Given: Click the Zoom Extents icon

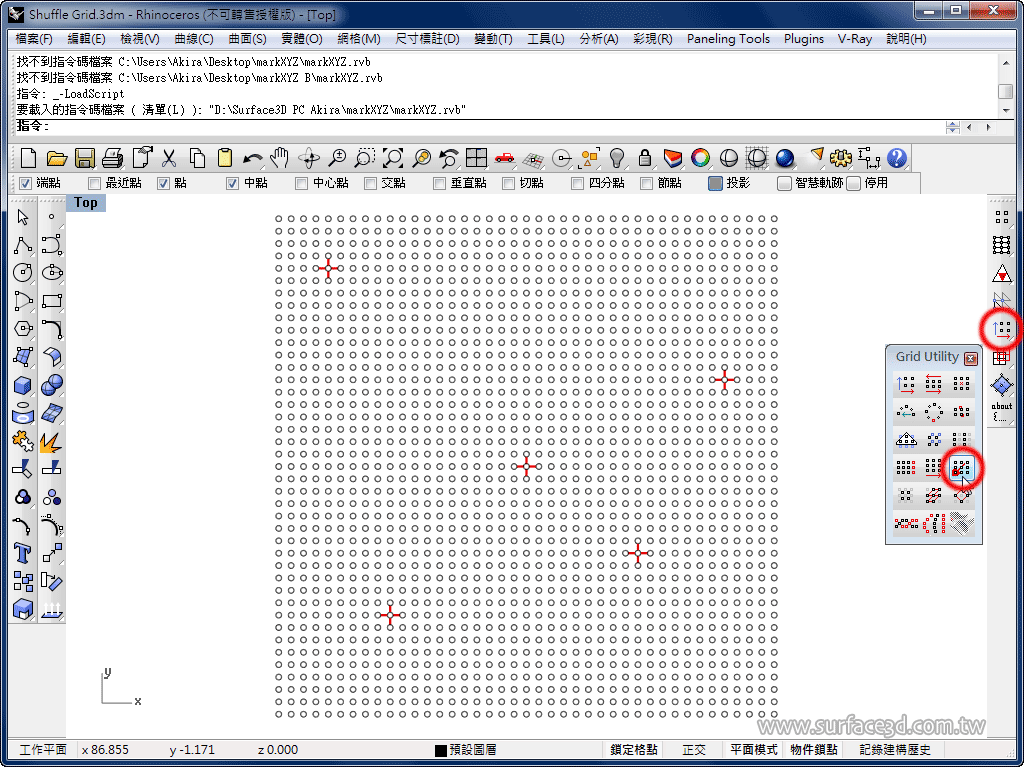Looking at the screenshot, I should pyautogui.click(x=392, y=158).
